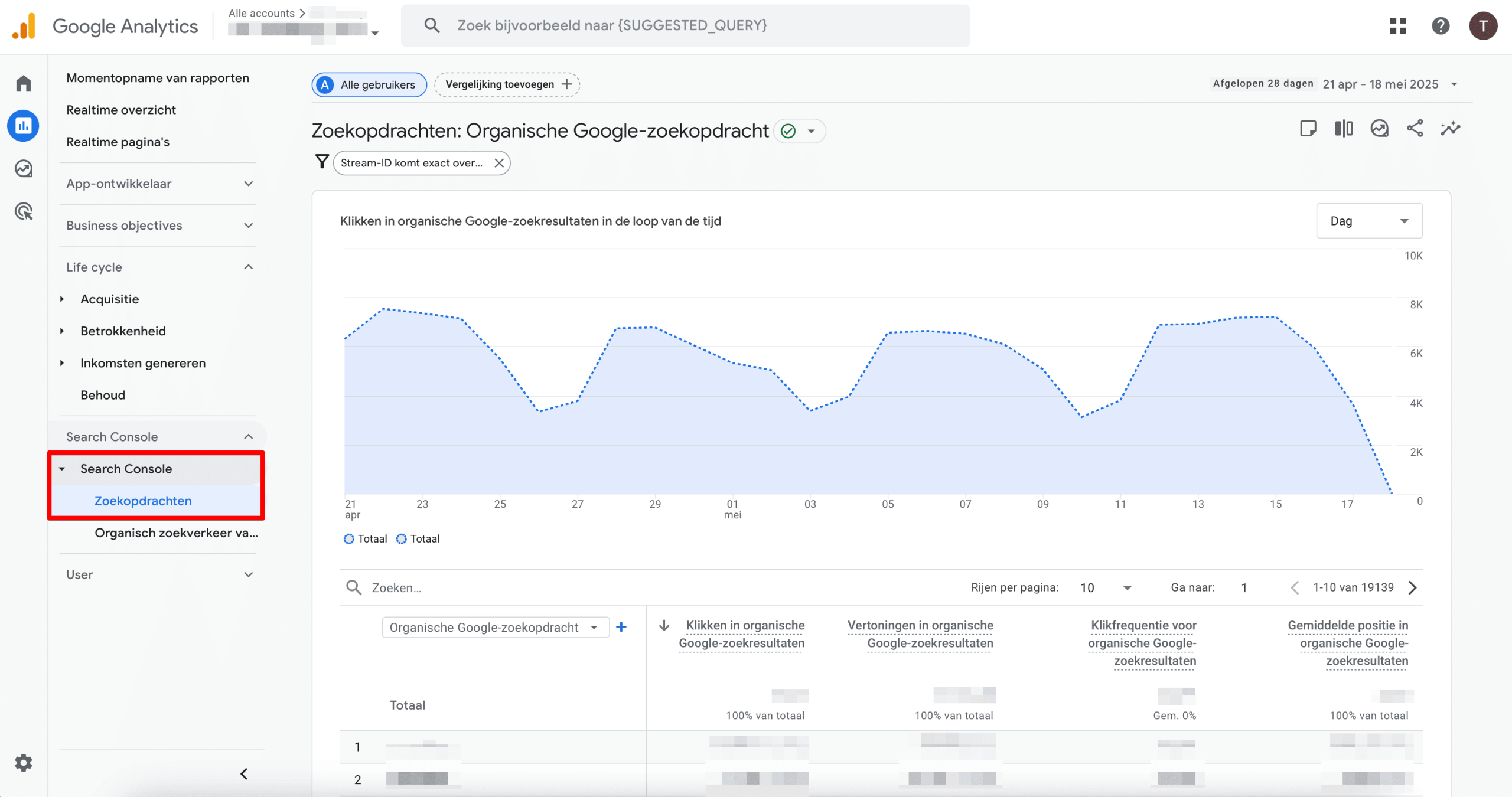Click the customize report note icon
Viewport: 1512px width, 797px height.
click(1308, 128)
